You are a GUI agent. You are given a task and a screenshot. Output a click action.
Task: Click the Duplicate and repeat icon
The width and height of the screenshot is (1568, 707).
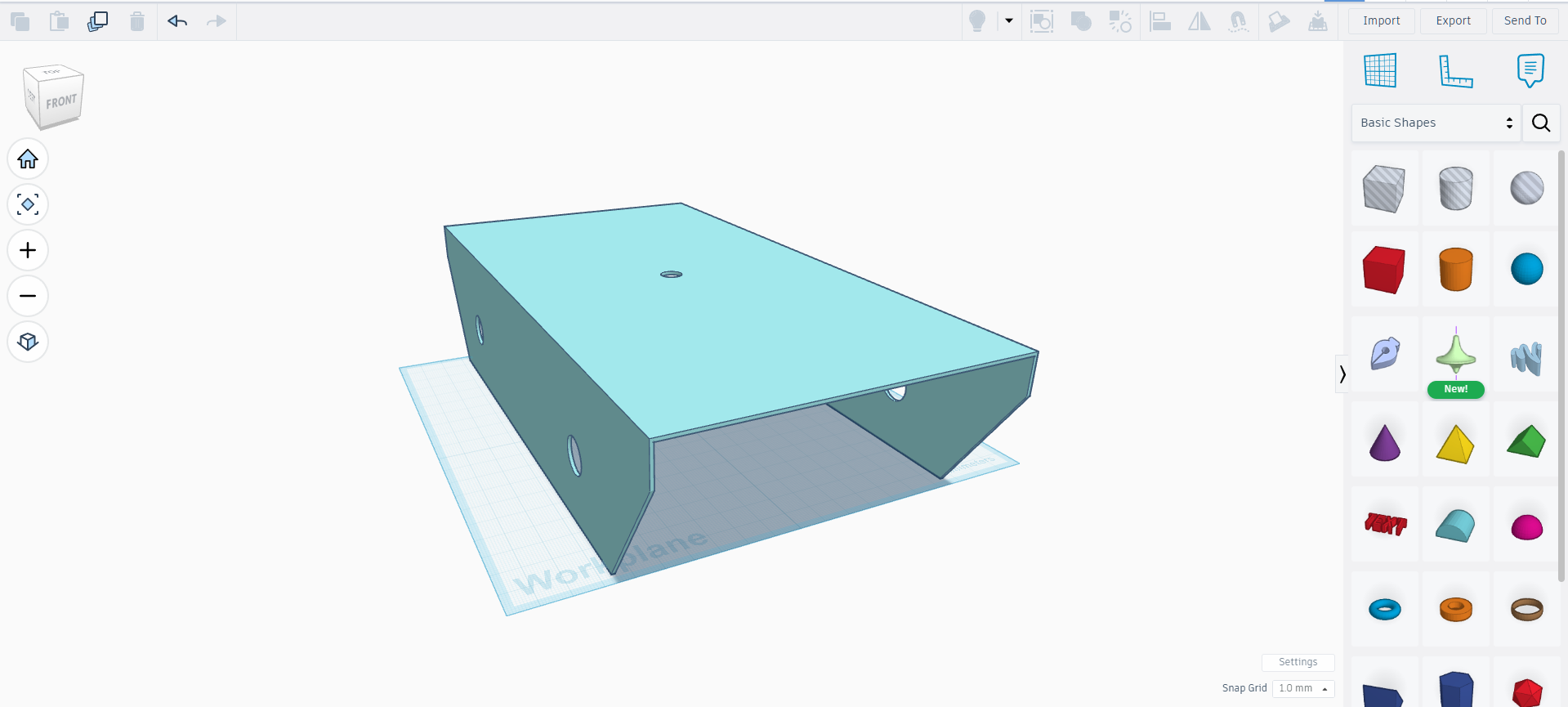(97, 21)
